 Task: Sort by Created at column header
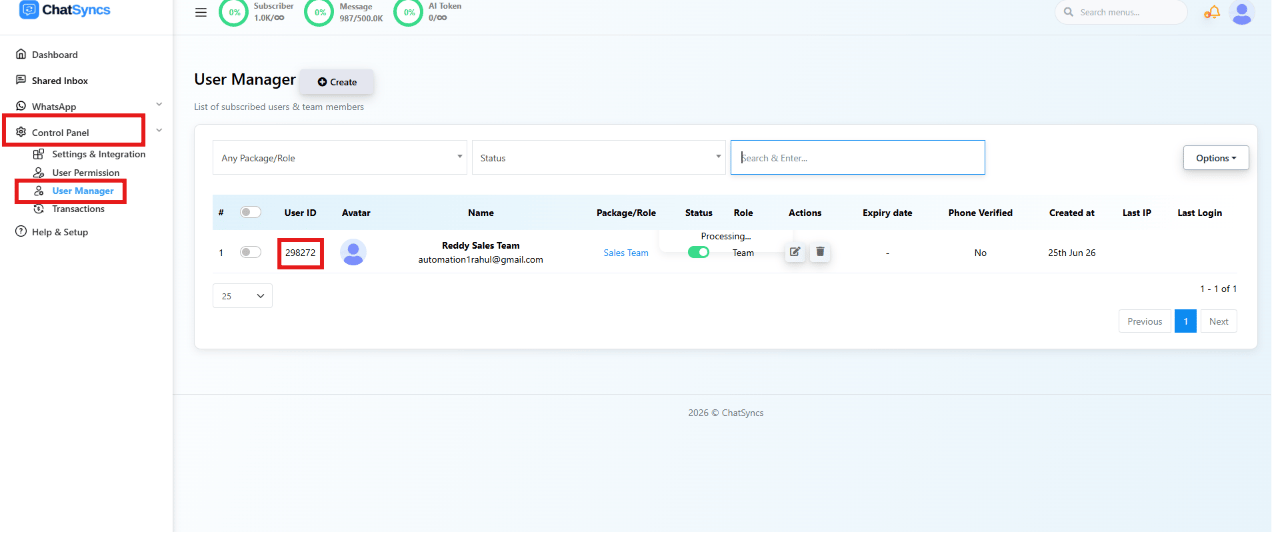tap(1072, 213)
